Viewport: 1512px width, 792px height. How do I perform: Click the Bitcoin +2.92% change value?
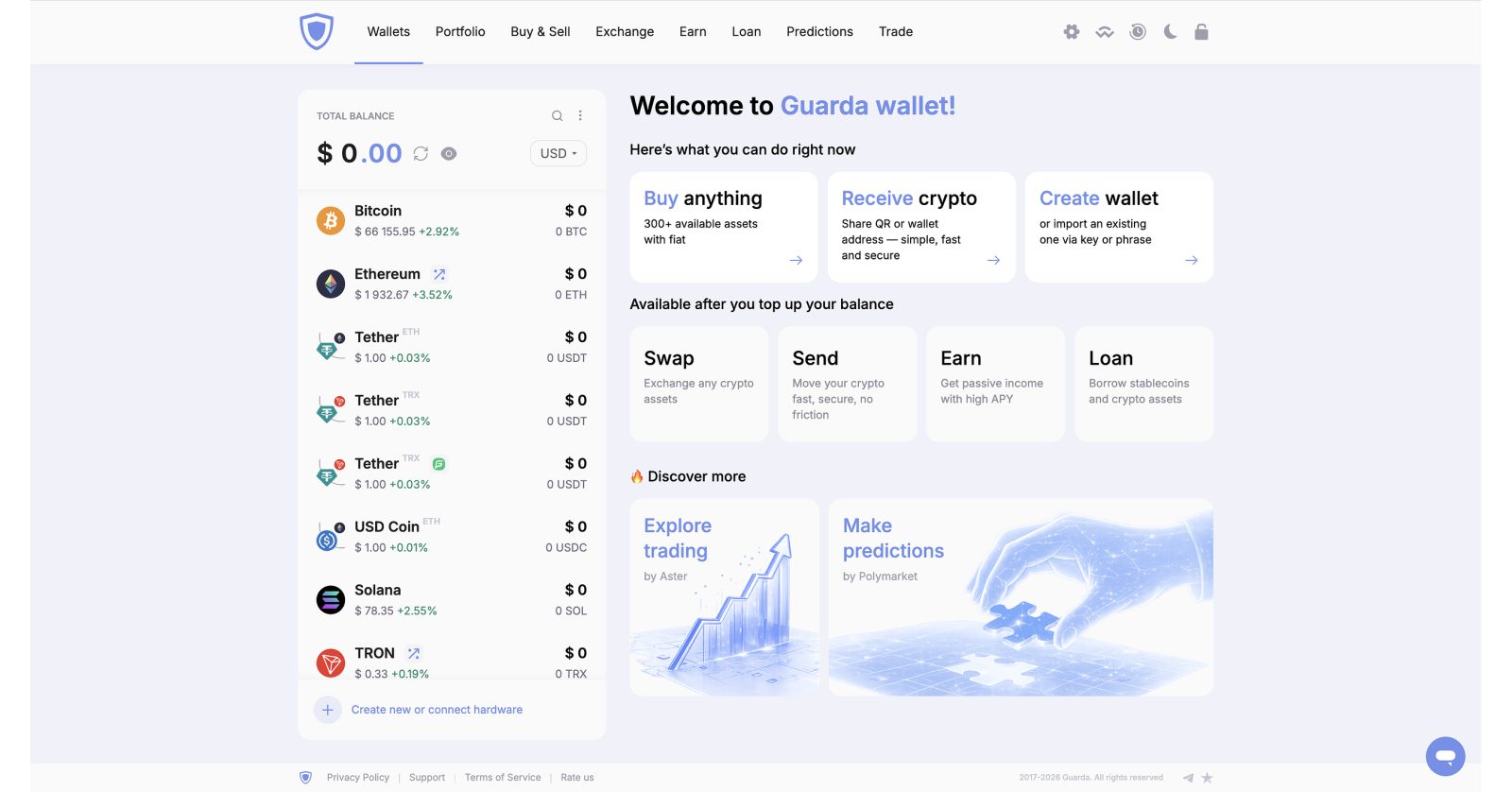point(439,232)
